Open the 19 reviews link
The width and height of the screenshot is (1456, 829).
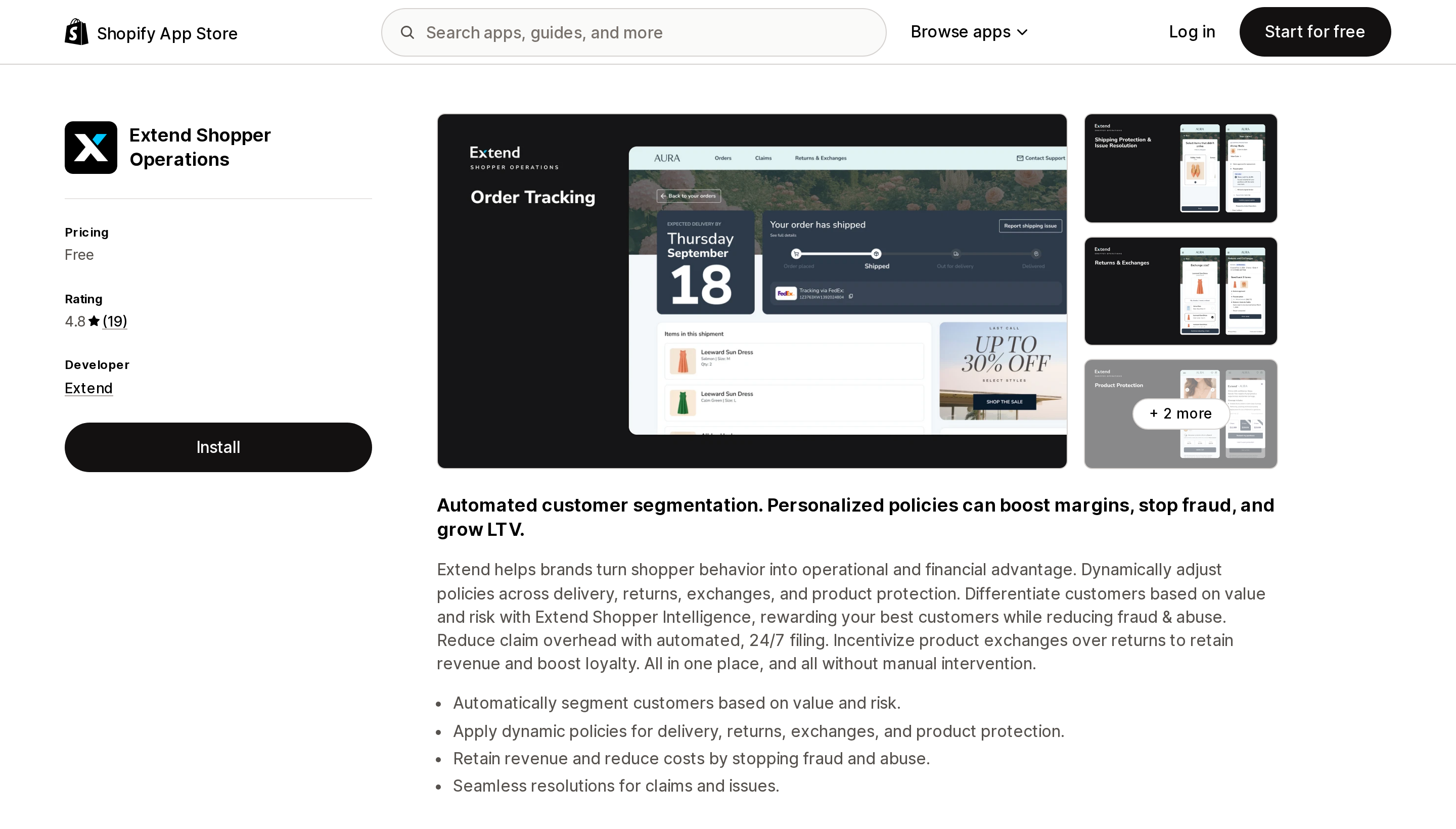click(115, 321)
